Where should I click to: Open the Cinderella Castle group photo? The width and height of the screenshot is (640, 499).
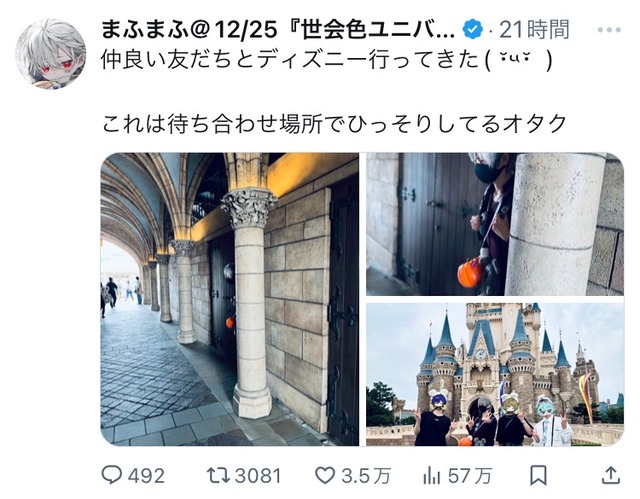coord(495,374)
